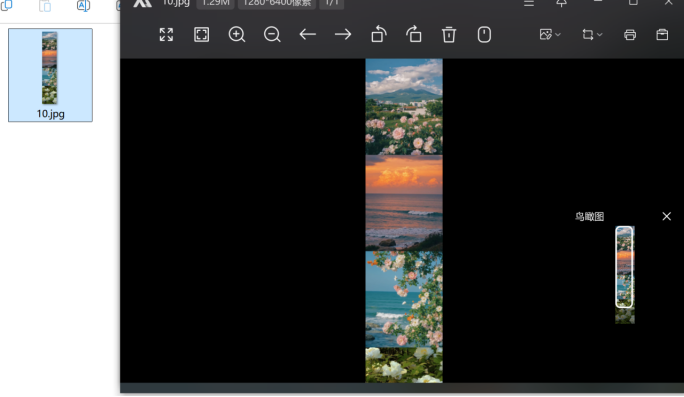Zoom out with the magnifier minus icon
Image resolution: width=684 pixels, height=397 pixels.
point(272,34)
